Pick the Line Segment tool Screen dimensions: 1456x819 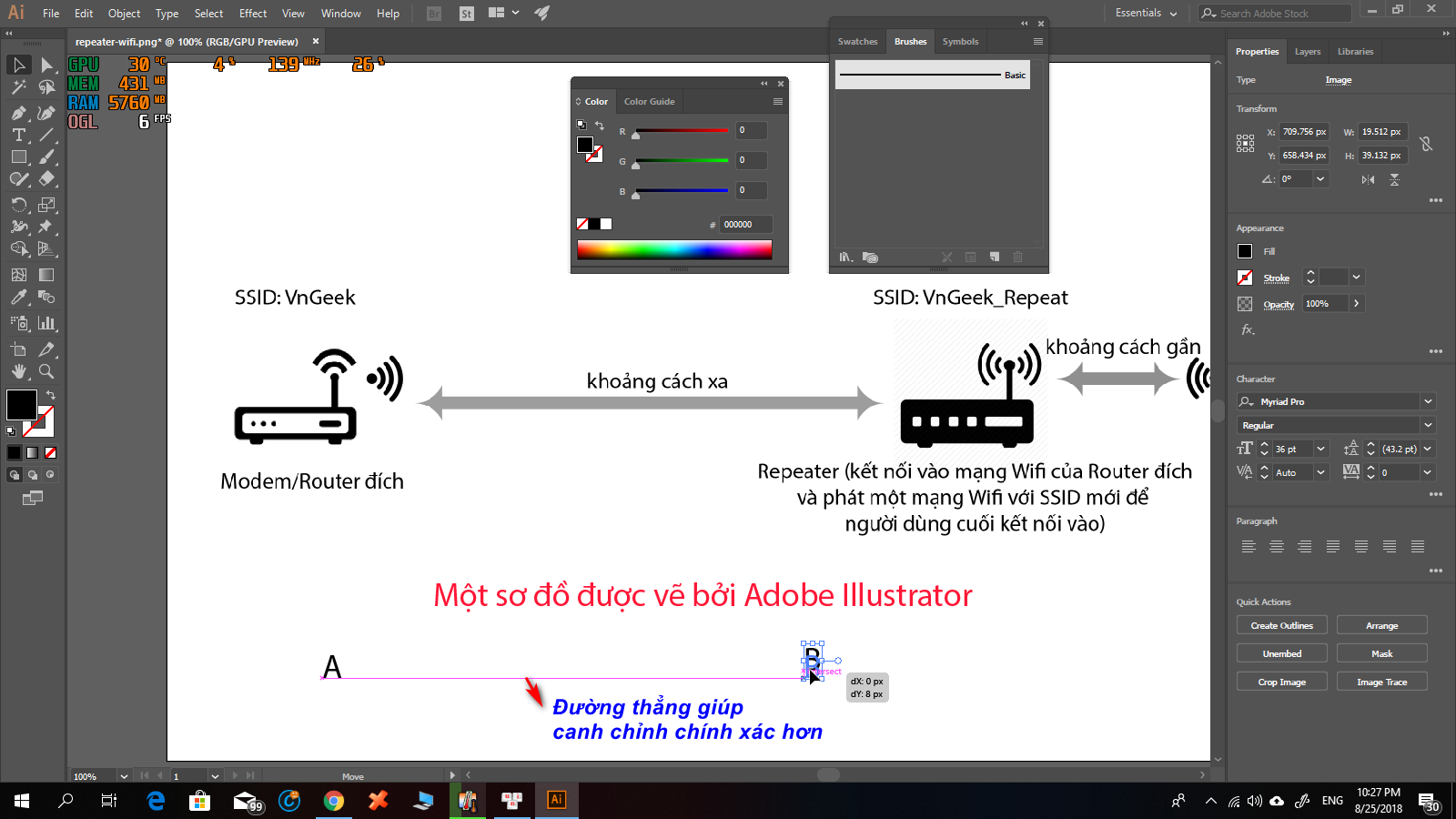coord(46,135)
